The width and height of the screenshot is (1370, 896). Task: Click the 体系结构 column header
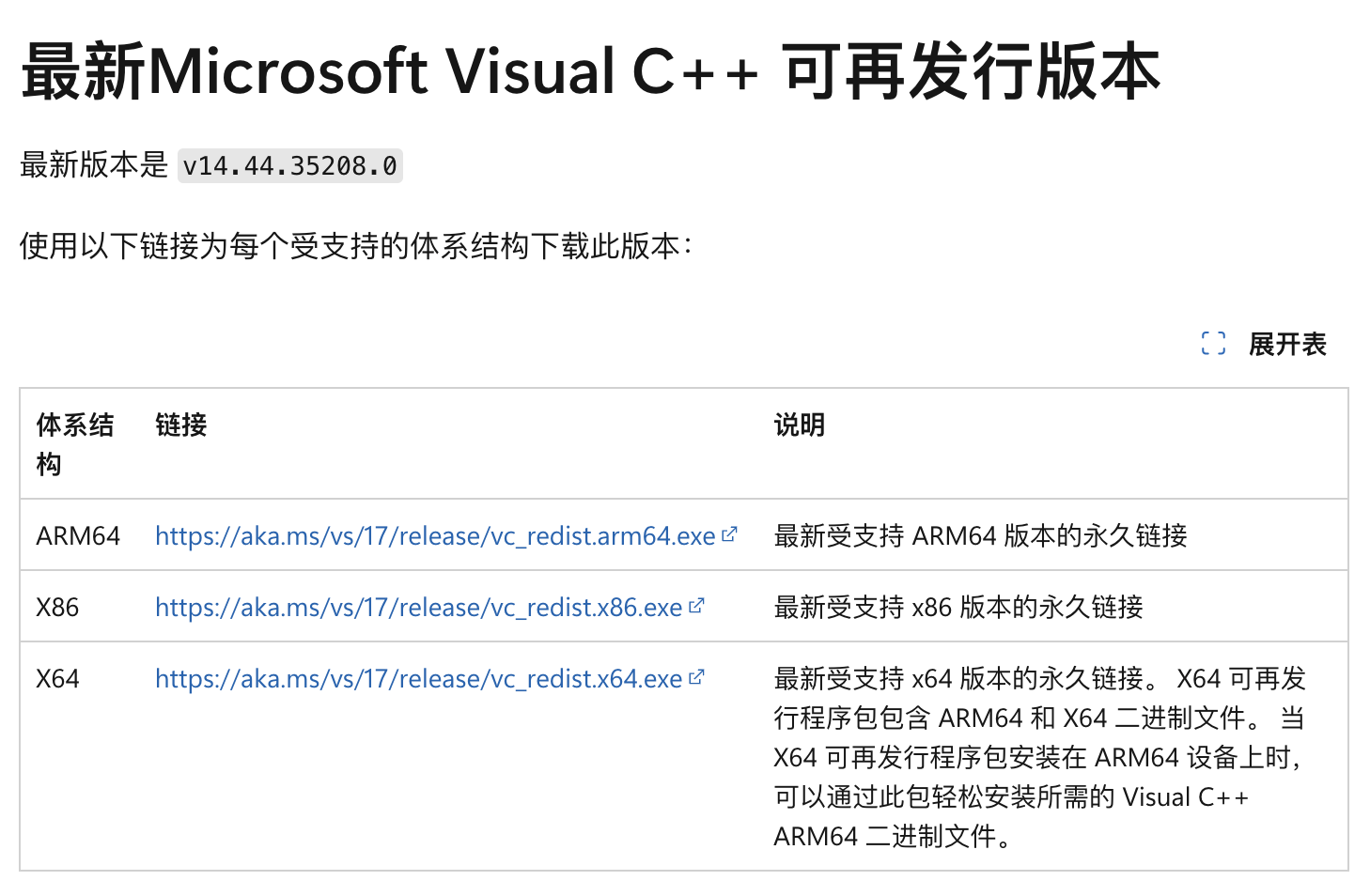(x=74, y=443)
